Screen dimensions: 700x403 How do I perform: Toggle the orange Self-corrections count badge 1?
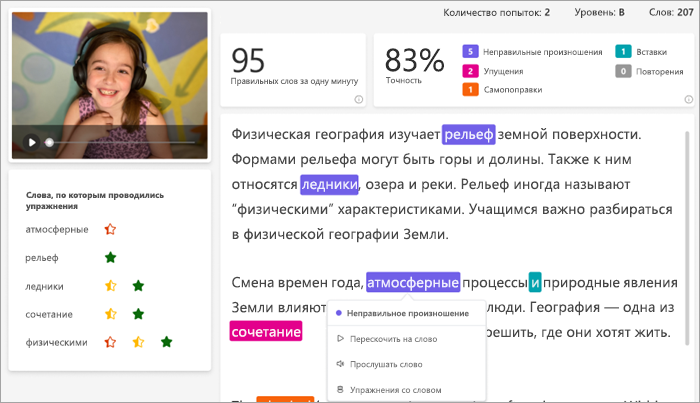click(470, 90)
